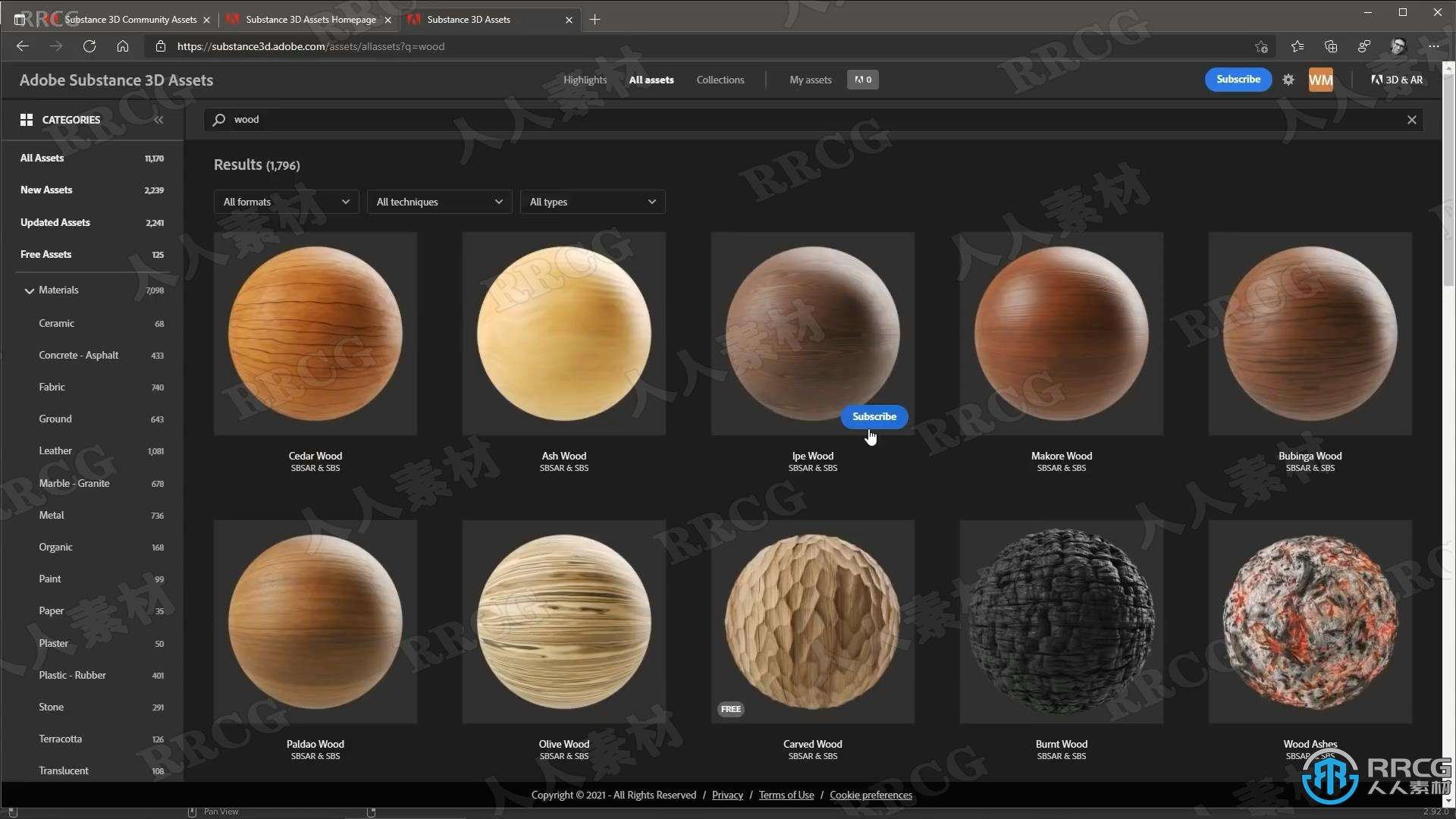Open browser profile avatar

tap(1398, 46)
